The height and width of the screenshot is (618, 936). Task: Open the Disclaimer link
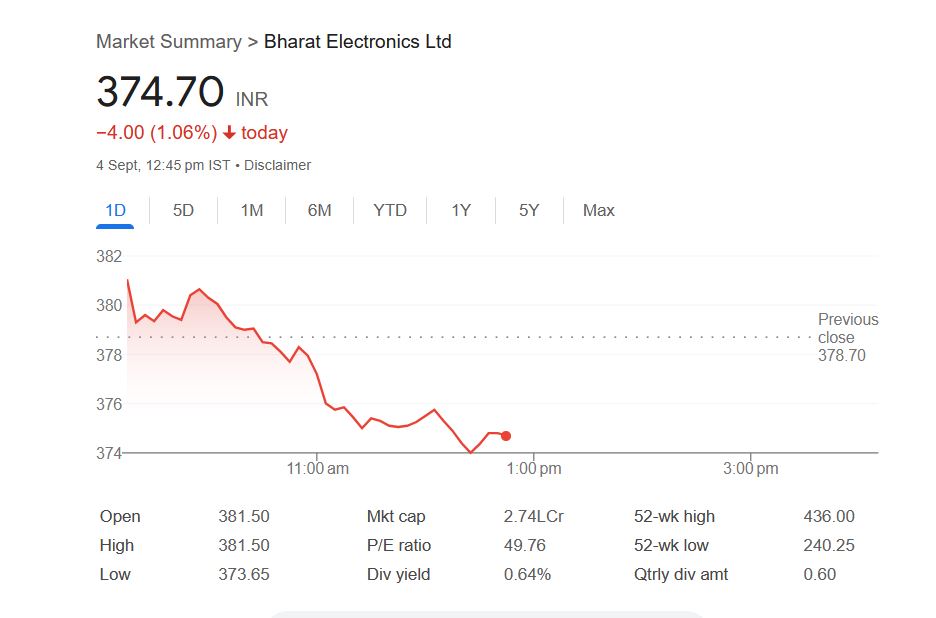(x=277, y=165)
